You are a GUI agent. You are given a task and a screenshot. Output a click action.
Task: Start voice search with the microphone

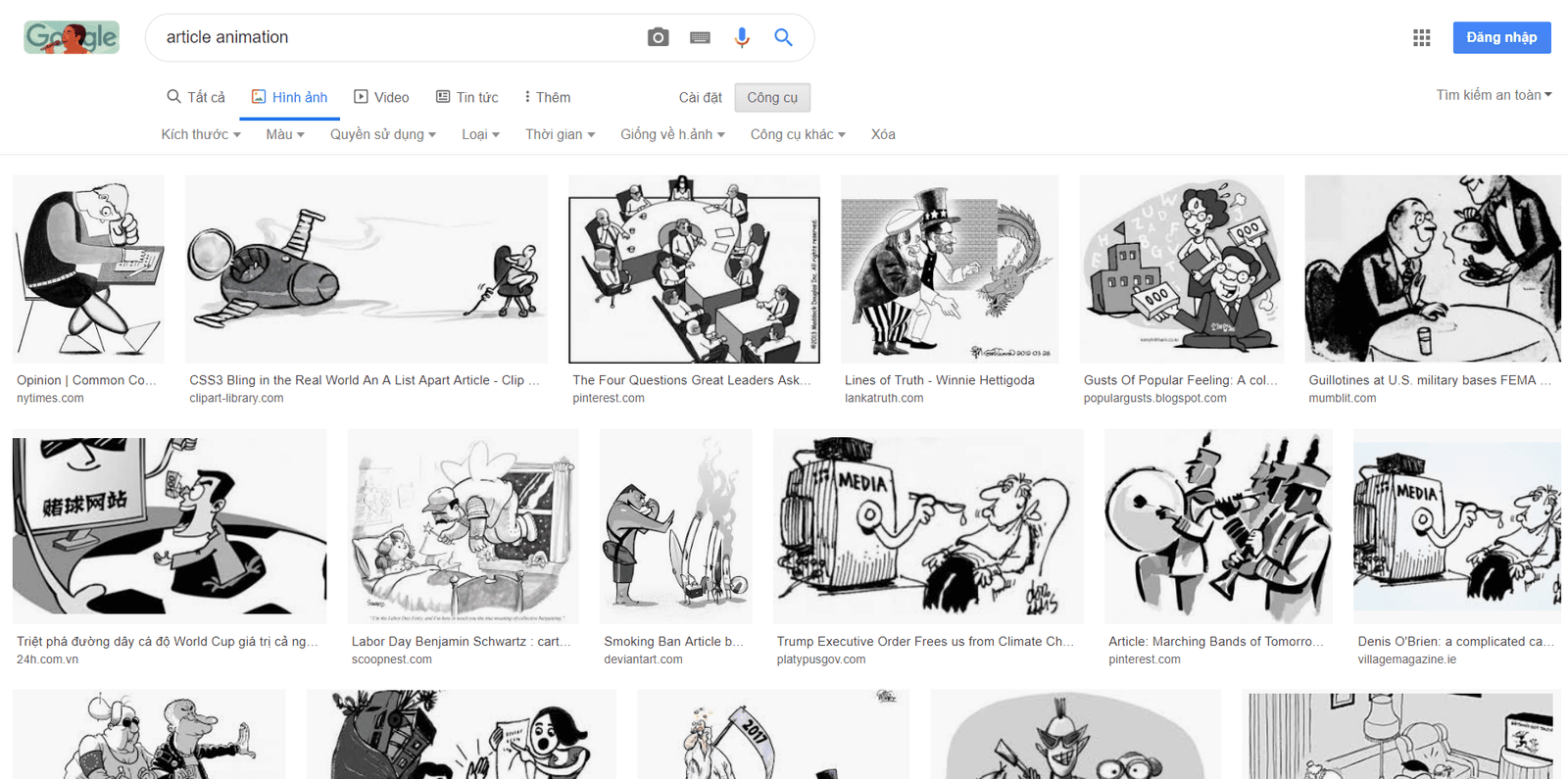[742, 37]
